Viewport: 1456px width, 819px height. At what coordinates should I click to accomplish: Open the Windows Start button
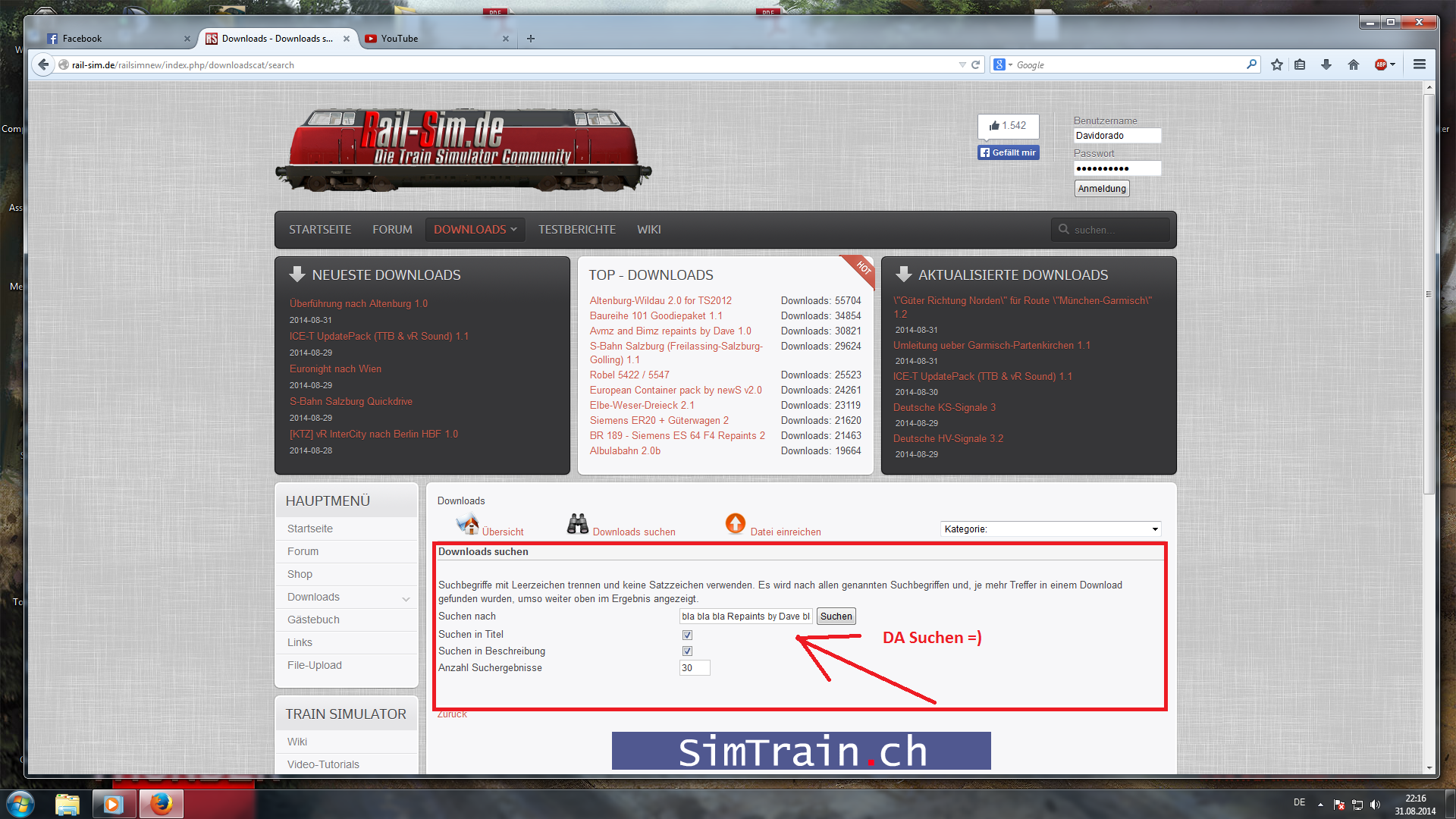[x=20, y=804]
